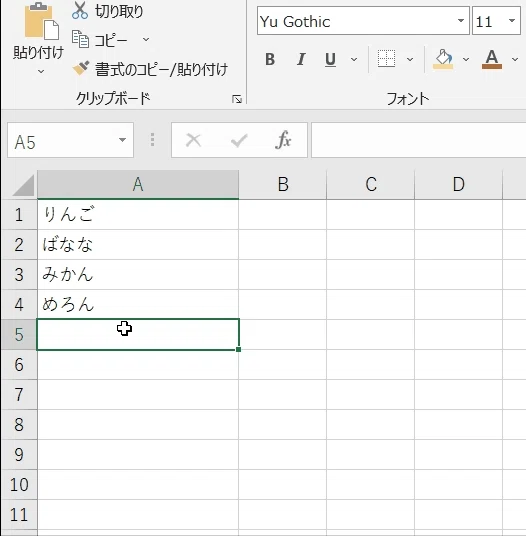The width and height of the screenshot is (526, 536).
Task: Toggle italic formatting
Action: coord(301,59)
